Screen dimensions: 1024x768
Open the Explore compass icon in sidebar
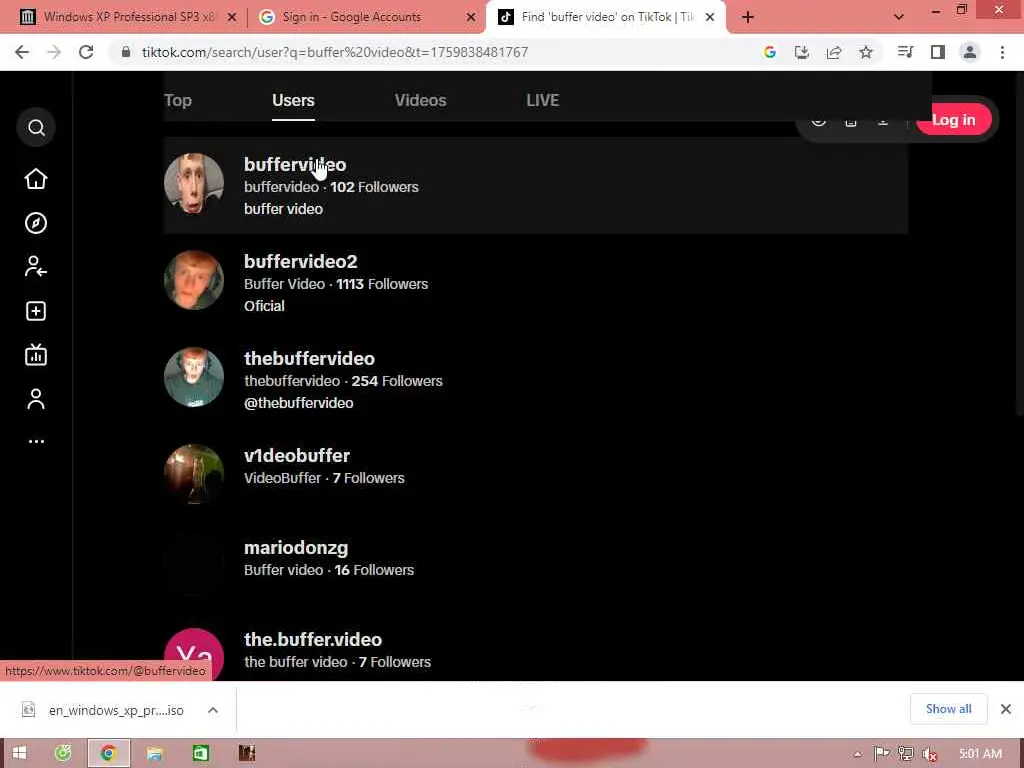36,223
